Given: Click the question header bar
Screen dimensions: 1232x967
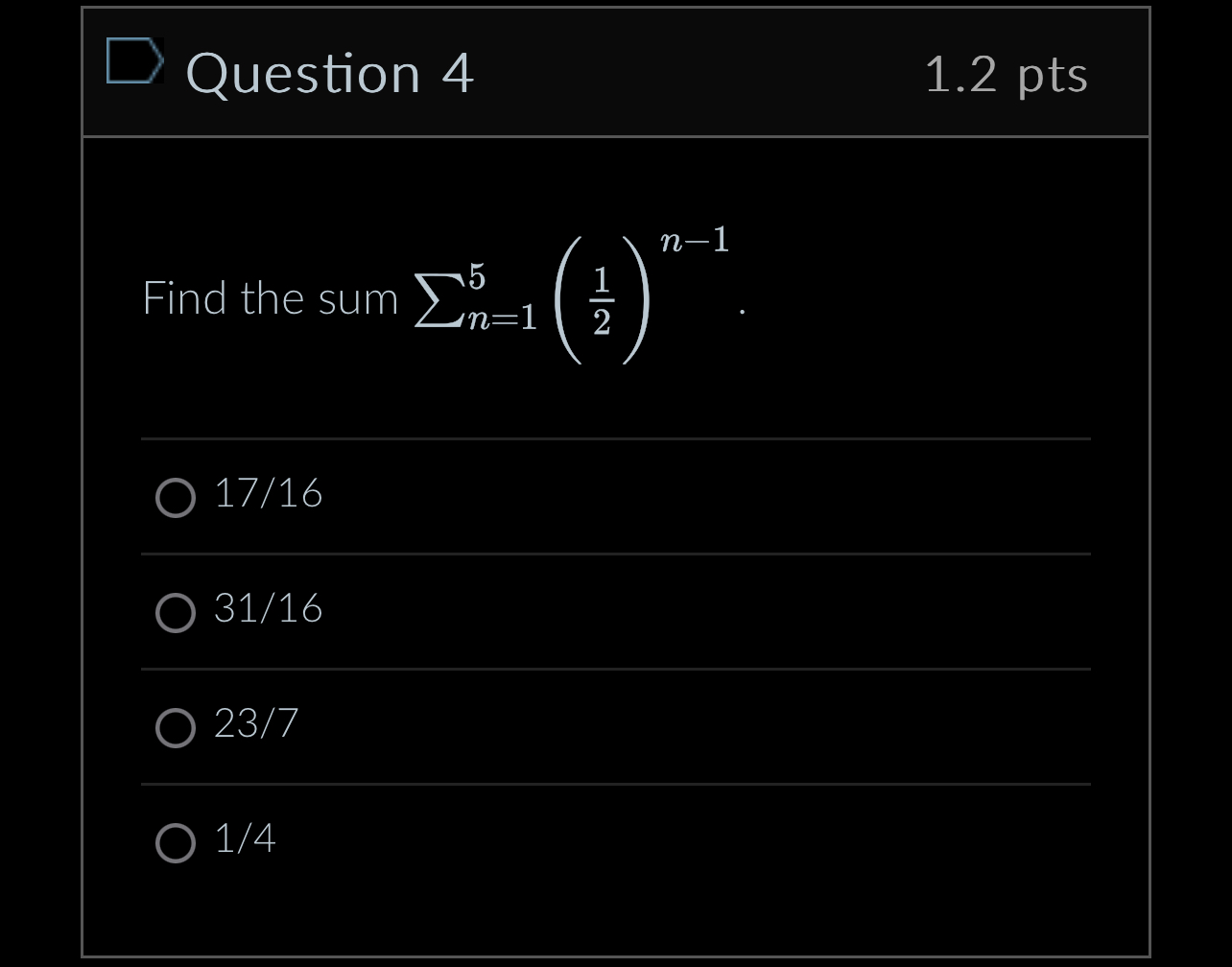Looking at the screenshot, I should (x=614, y=73).
